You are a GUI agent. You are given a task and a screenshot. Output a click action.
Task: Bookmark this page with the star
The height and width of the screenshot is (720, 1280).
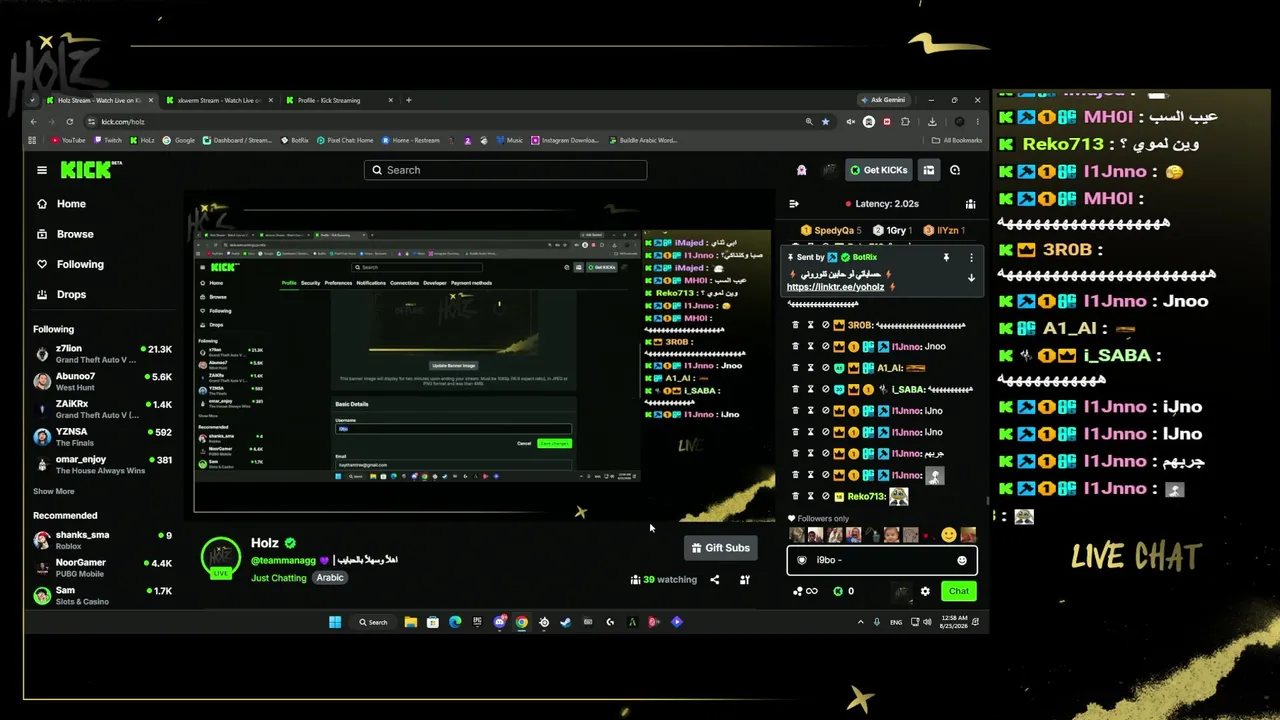point(825,122)
